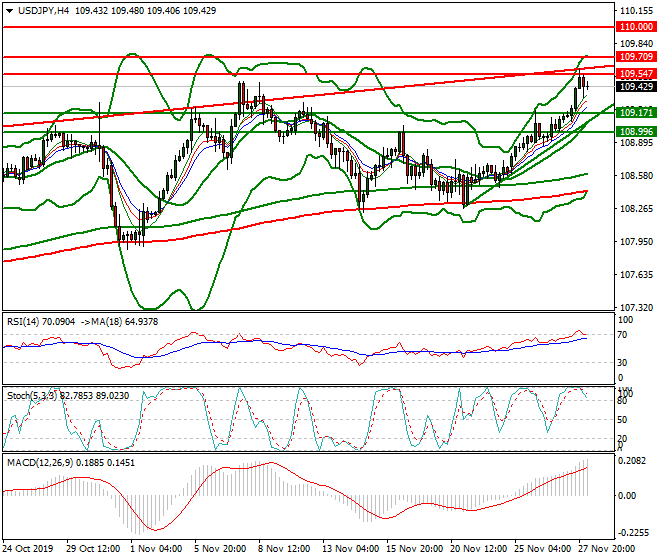Select the 109.840 price axis value

click(636, 44)
